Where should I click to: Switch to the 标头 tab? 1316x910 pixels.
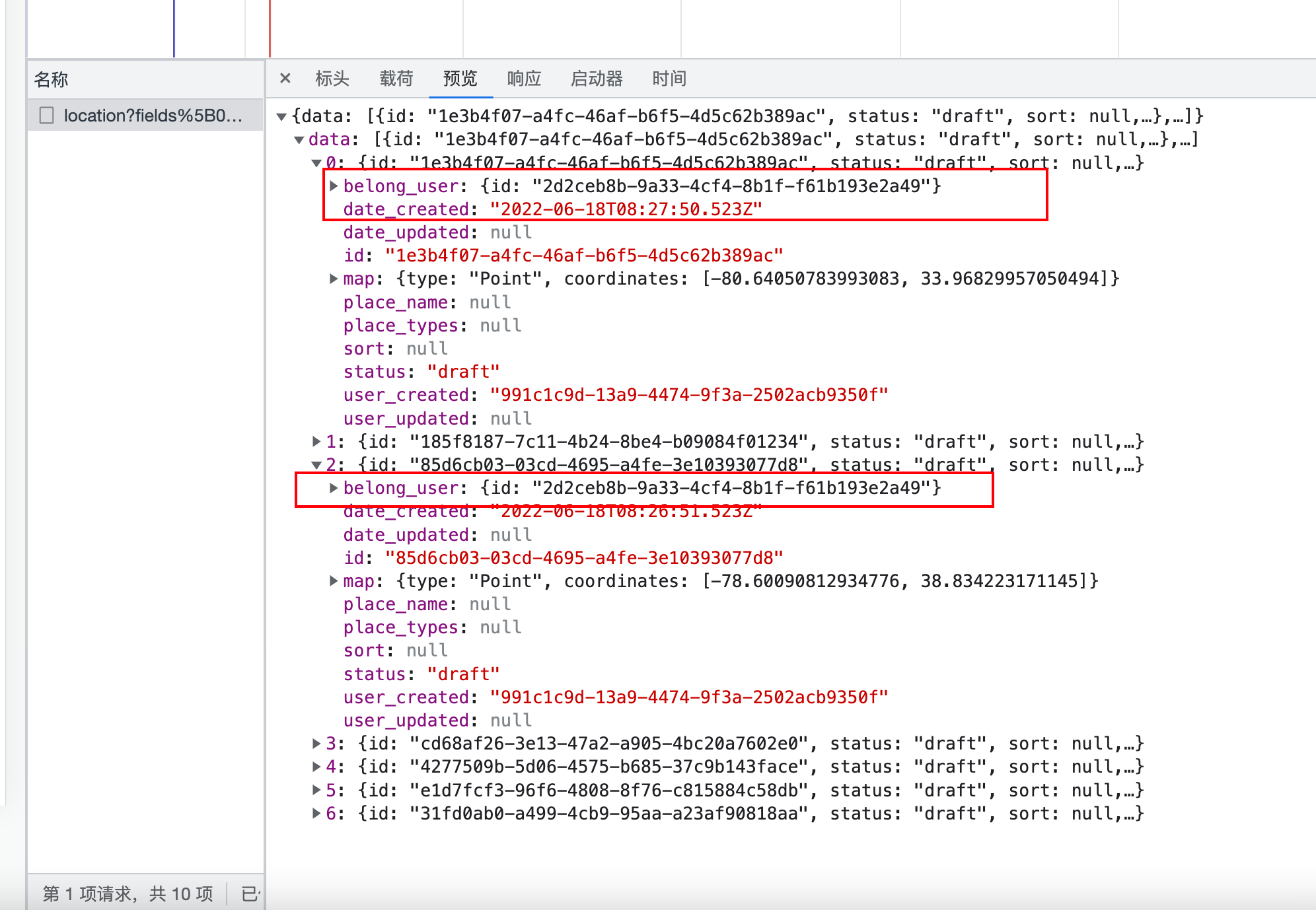[332, 78]
